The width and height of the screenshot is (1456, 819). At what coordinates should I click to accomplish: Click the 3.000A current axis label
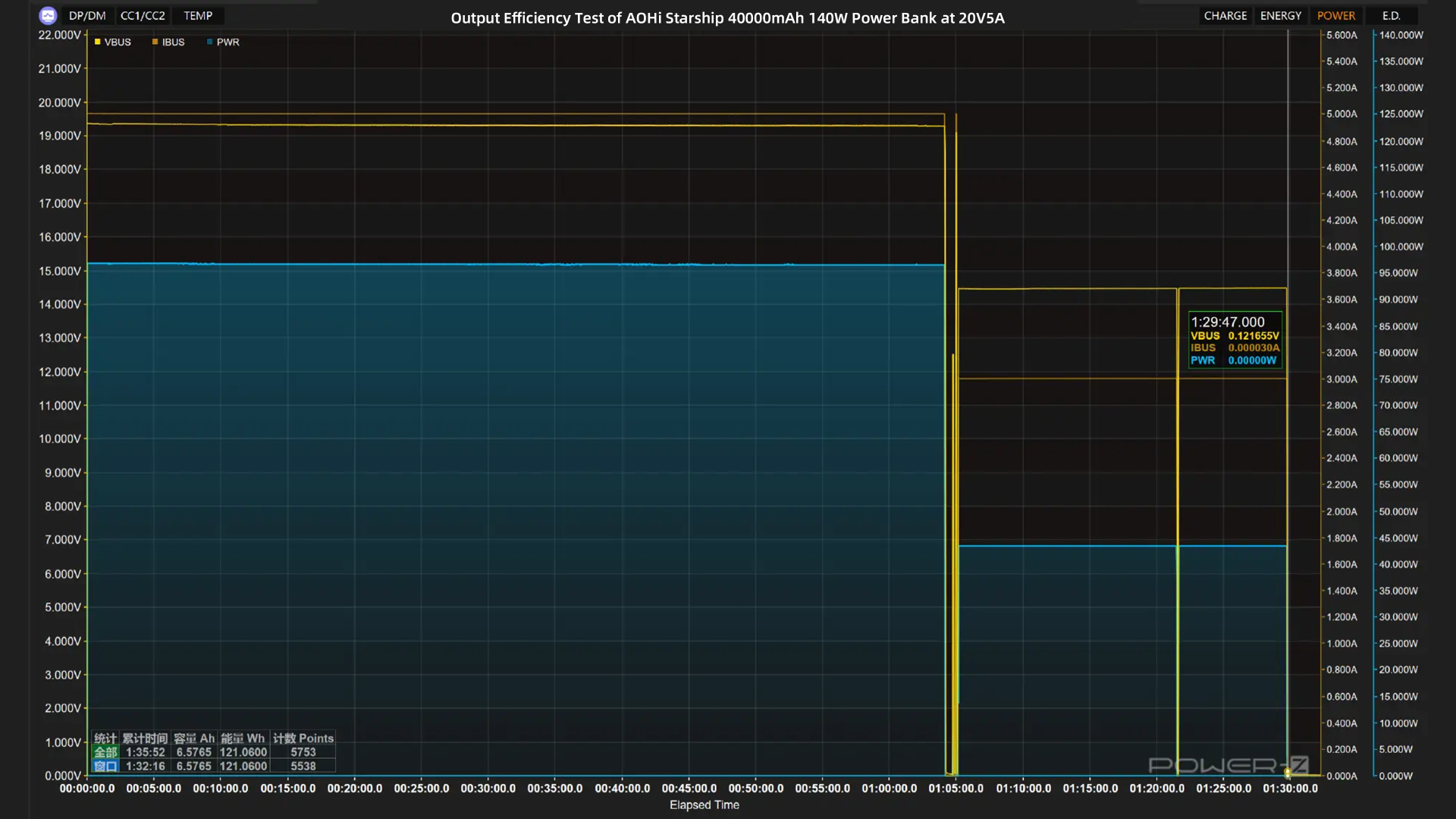1341,379
